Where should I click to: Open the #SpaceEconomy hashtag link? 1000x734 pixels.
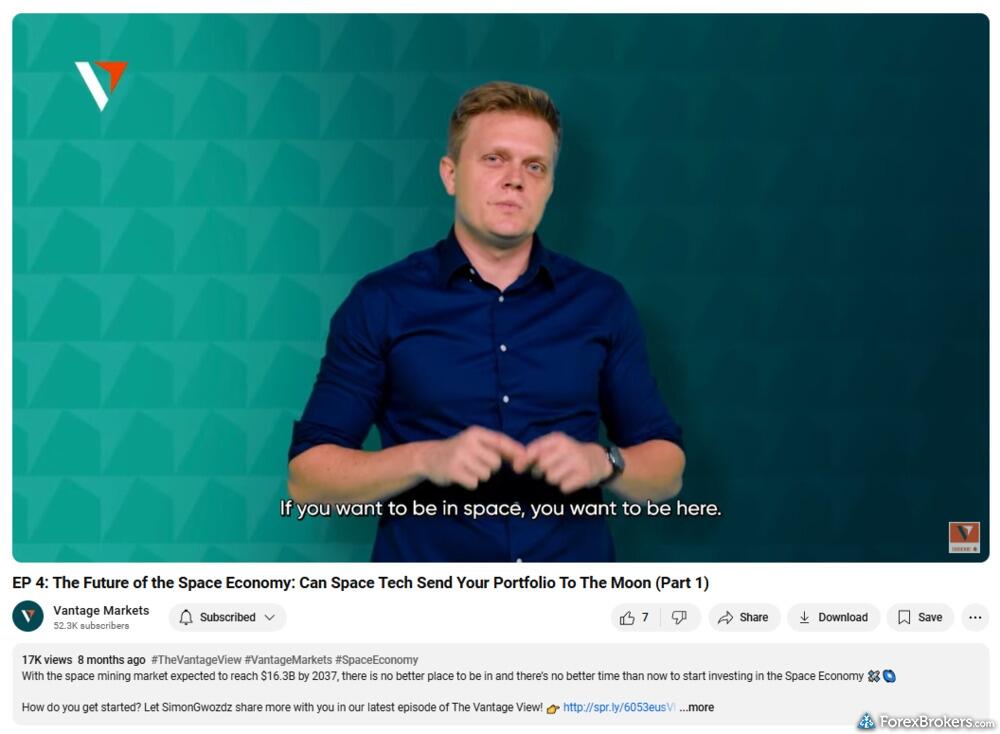pos(377,660)
